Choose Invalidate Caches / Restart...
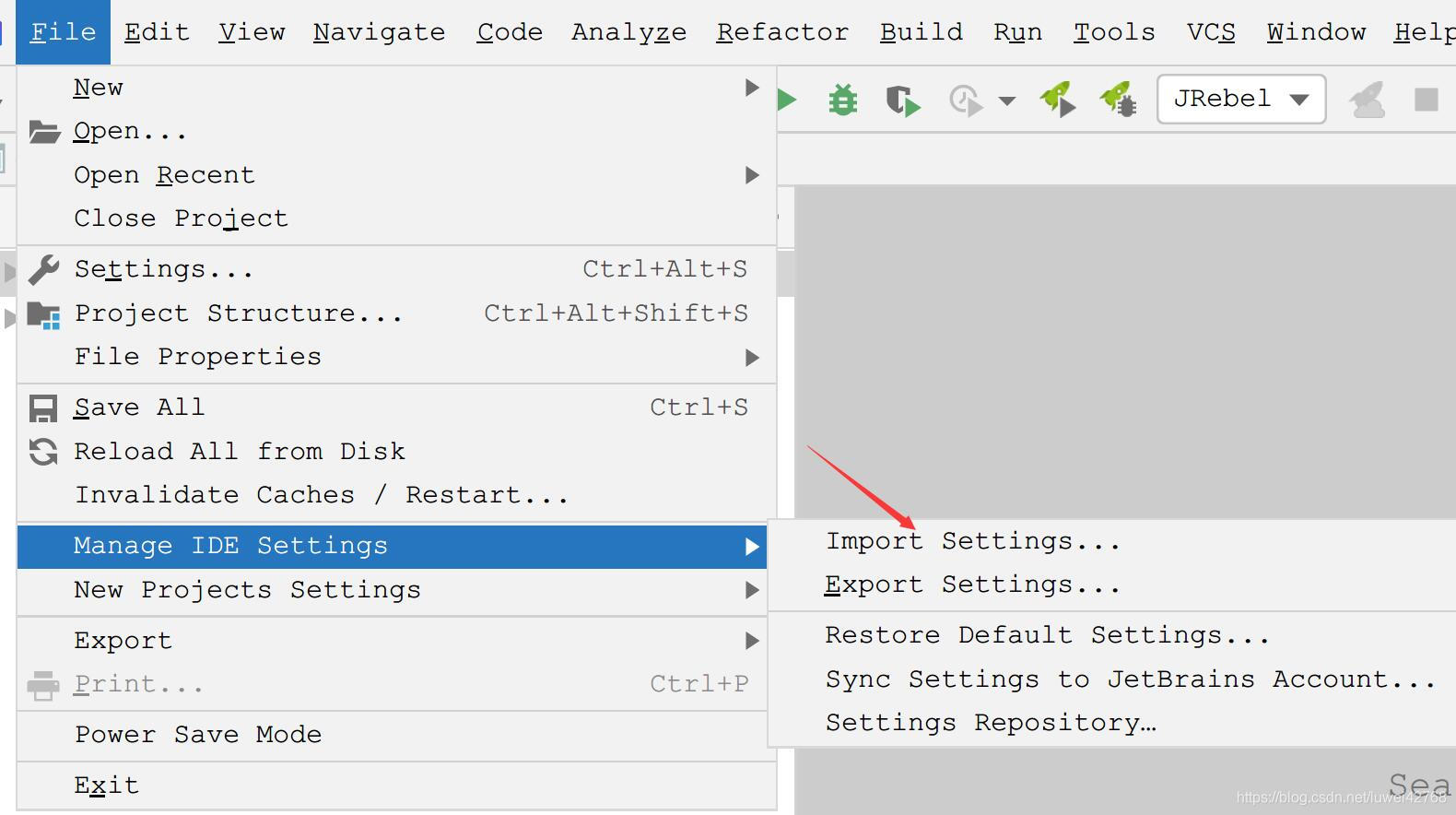Screen dimensions: 1456x815 tap(396, 495)
